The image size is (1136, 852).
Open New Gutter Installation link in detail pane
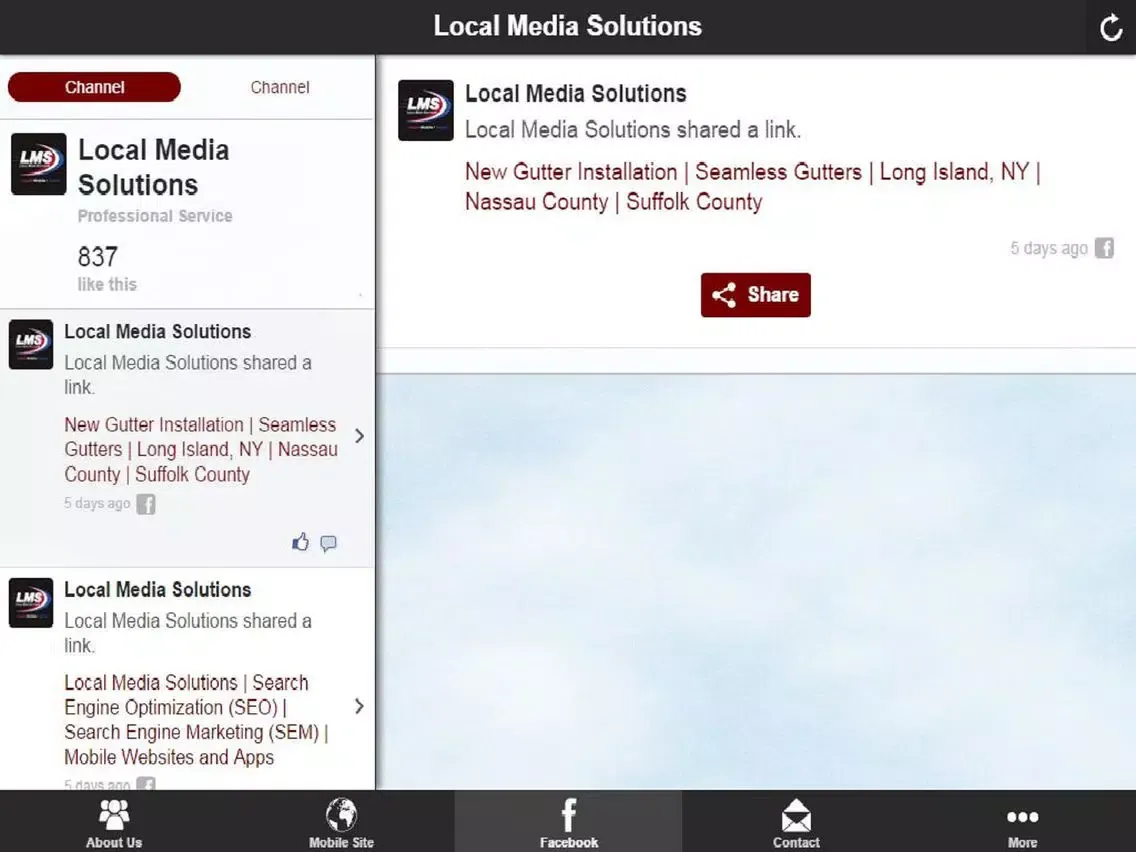tap(753, 186)
